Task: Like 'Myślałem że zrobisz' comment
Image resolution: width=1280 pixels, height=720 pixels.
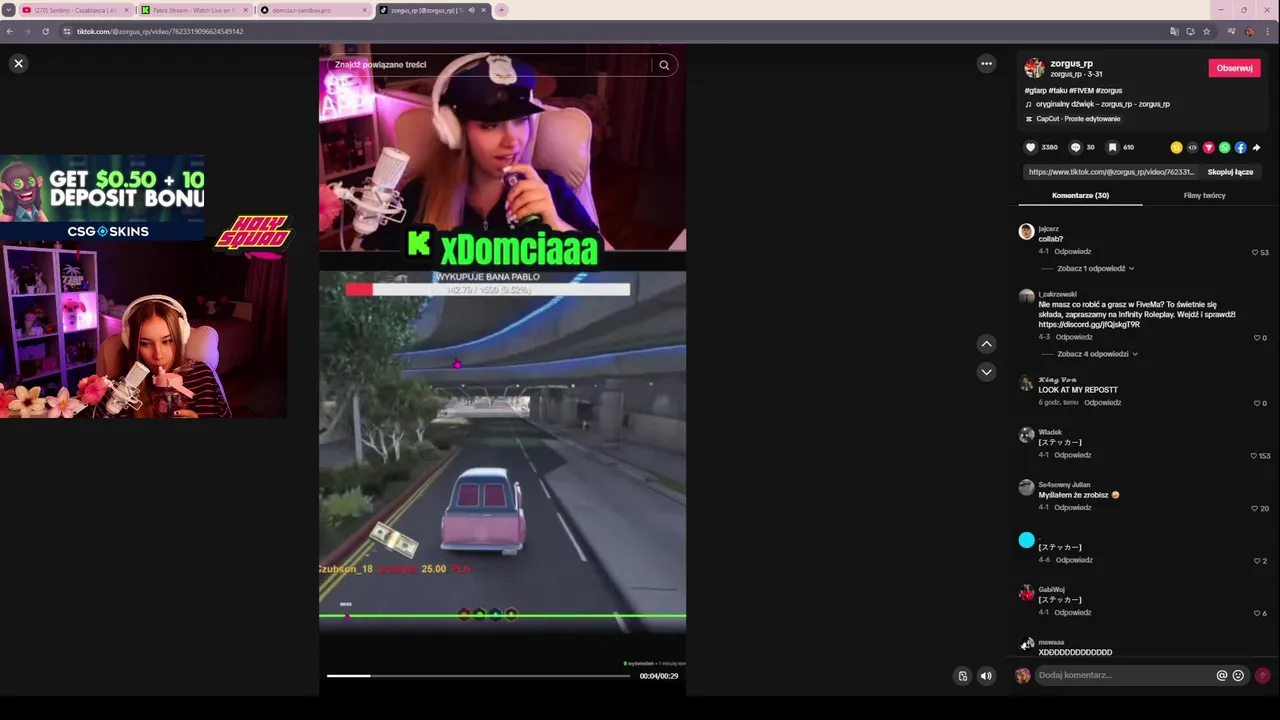Action: 1254,508
